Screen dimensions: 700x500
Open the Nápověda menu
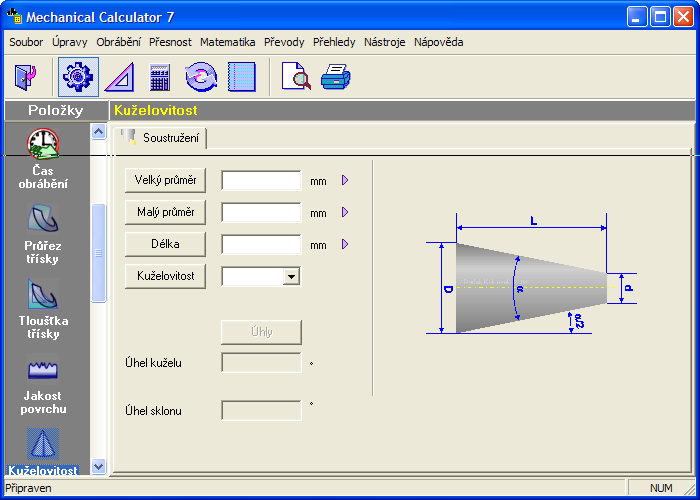(438, 42)
